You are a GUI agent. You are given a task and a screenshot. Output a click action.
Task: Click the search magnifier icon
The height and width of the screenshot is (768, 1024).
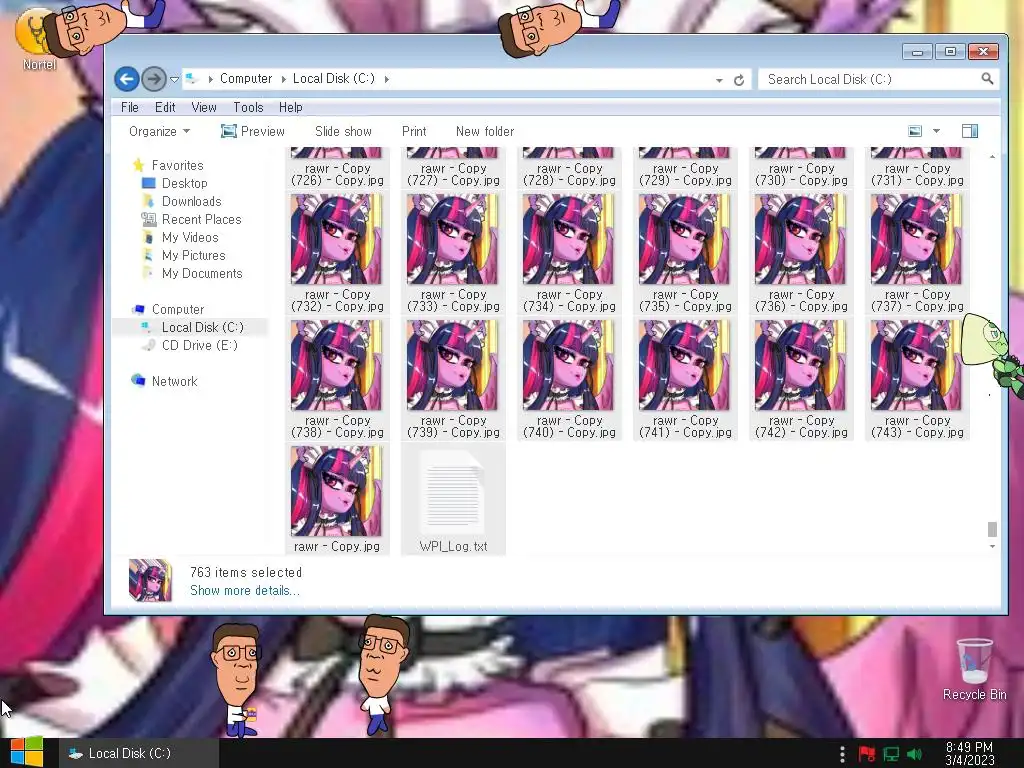pos(987,79)
